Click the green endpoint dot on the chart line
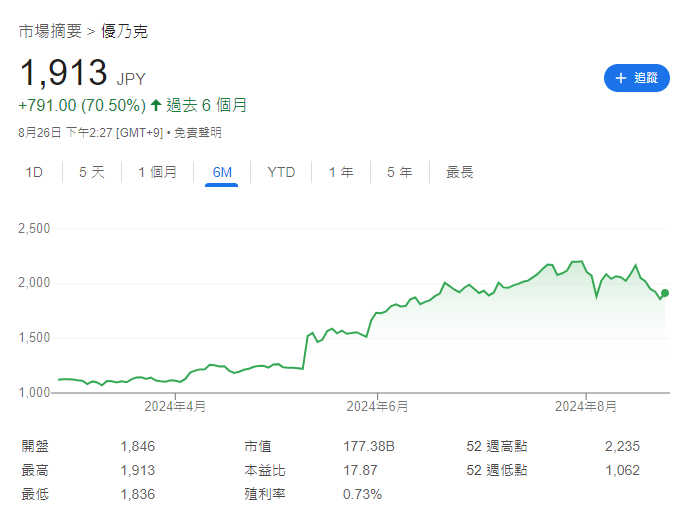The height and width of the screenshot is (507, 700). tap(665, 293)
